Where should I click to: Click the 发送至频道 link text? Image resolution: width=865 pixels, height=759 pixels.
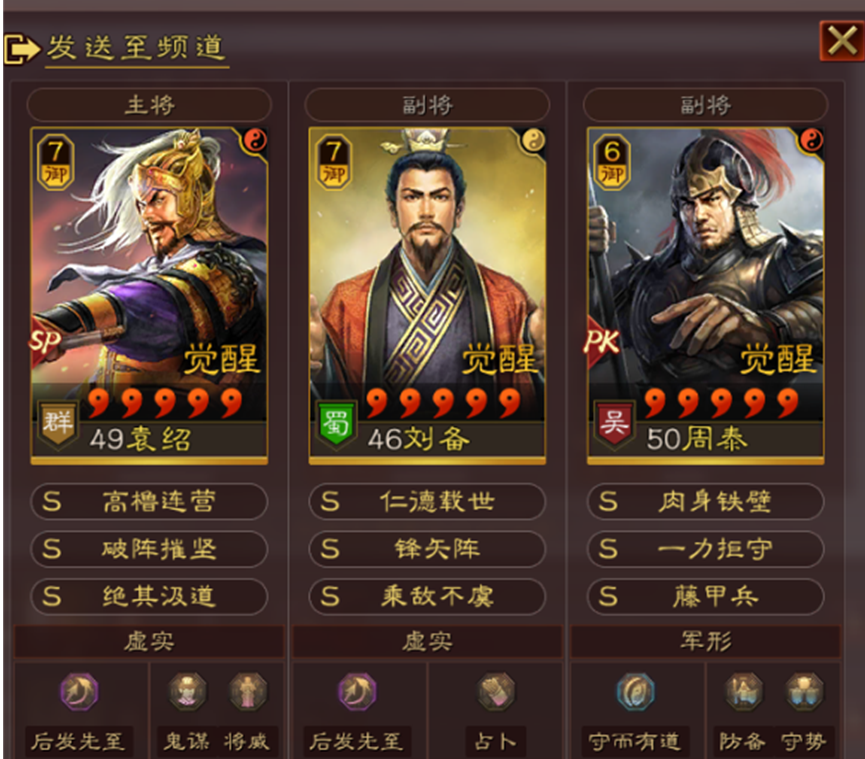click(136, 47)
